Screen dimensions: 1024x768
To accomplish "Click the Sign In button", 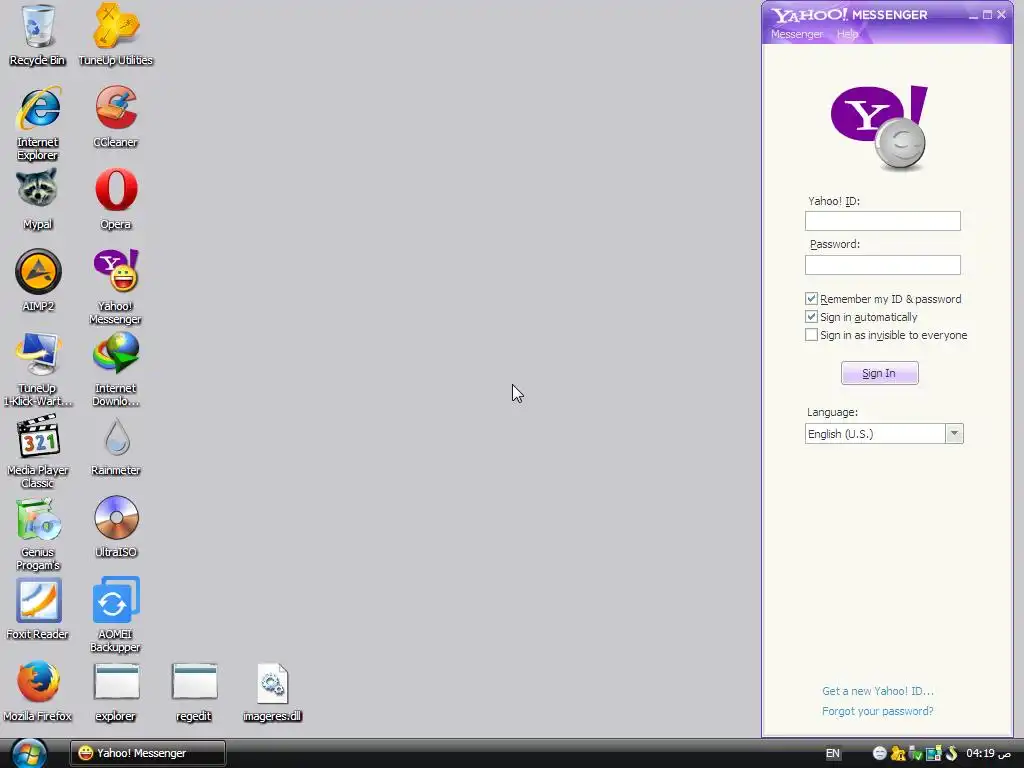I will pyautogui.click(x=880, y=373).
